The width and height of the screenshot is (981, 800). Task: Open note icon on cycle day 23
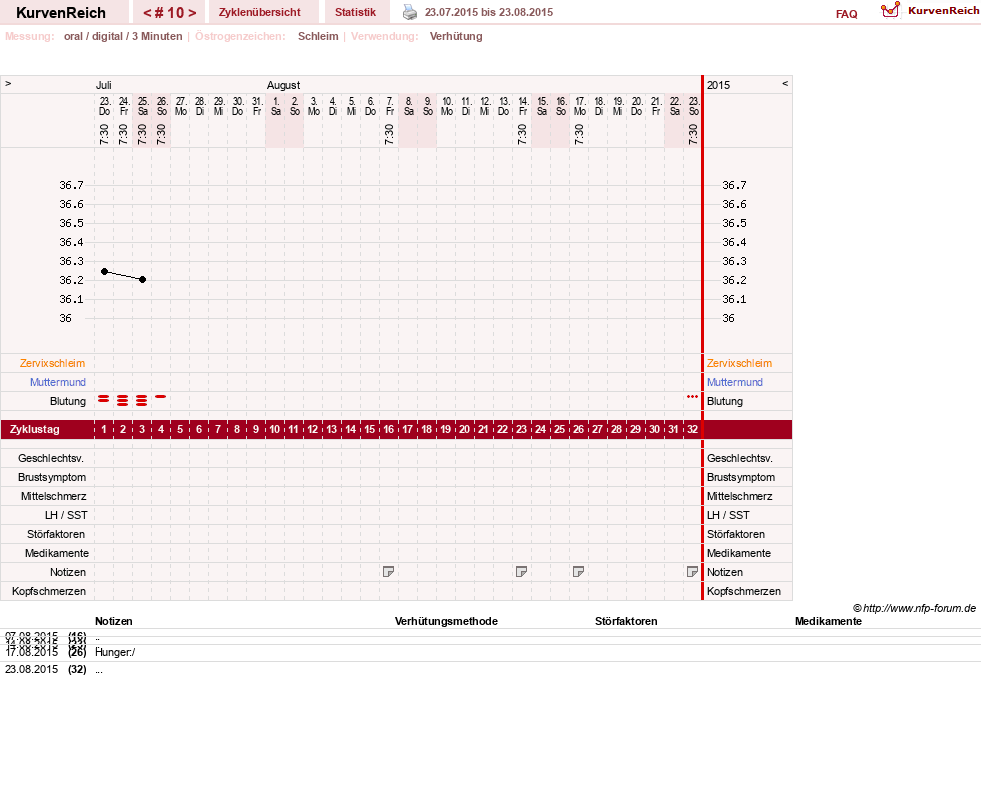pos(521,572)
